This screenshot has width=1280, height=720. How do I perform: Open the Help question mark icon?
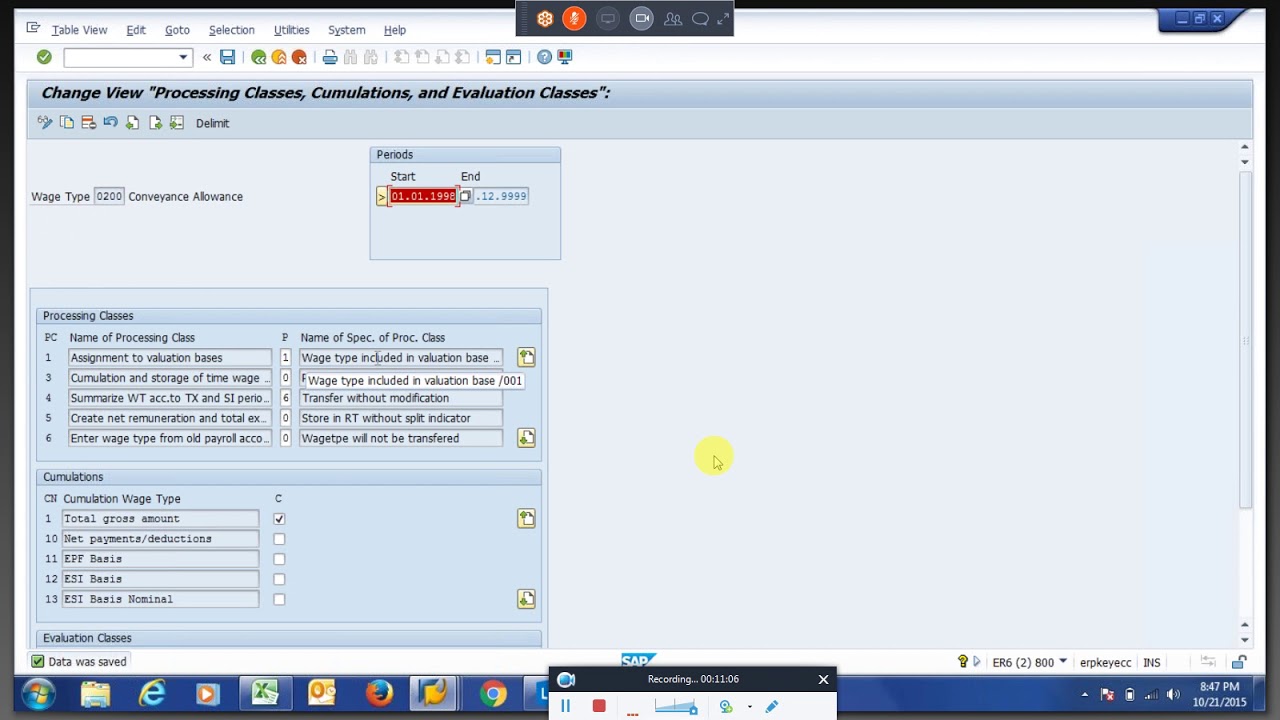tap(544, 57)
